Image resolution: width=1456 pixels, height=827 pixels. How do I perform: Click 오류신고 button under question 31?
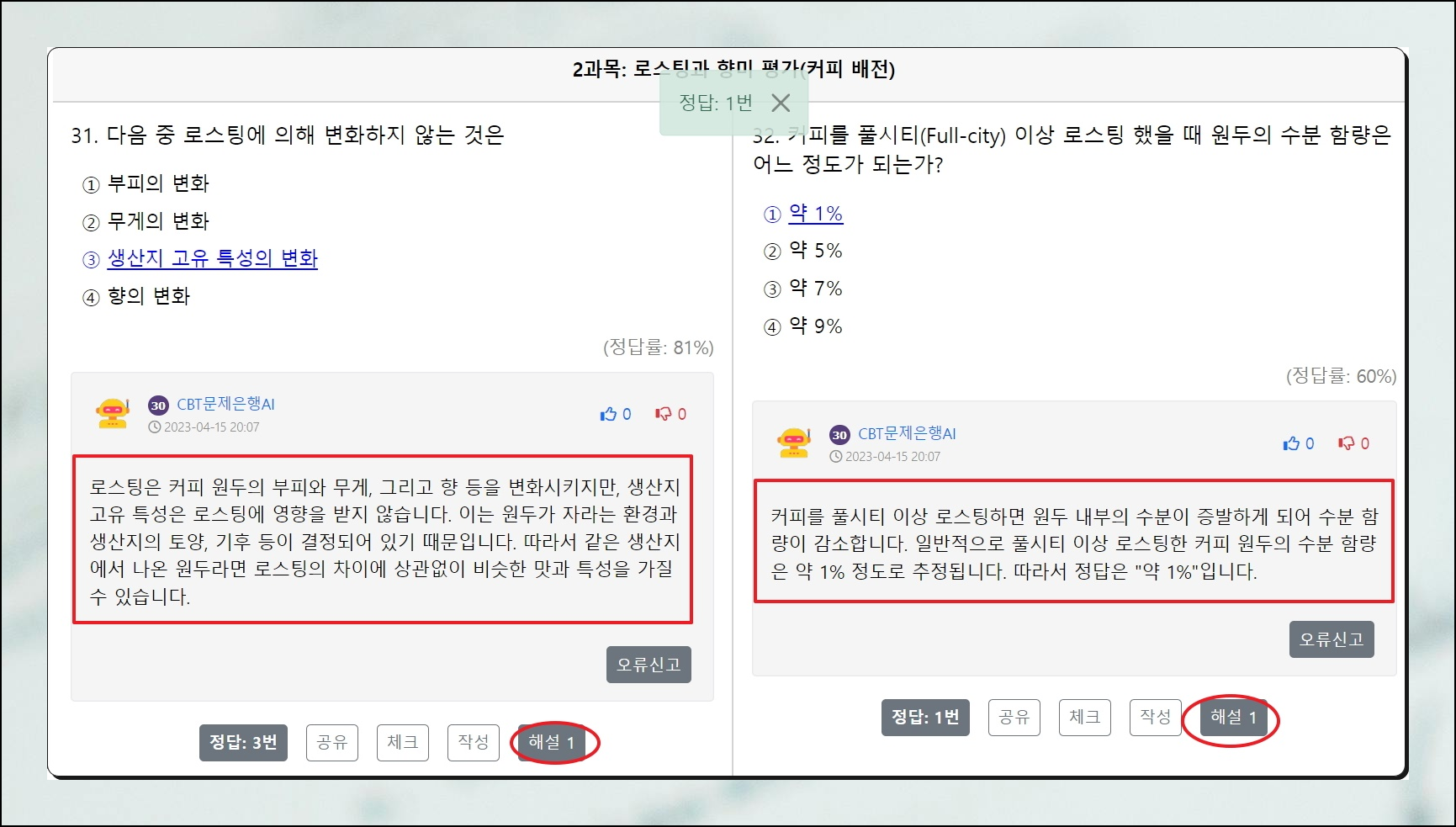pyautogui.click(x=649, y=665)
